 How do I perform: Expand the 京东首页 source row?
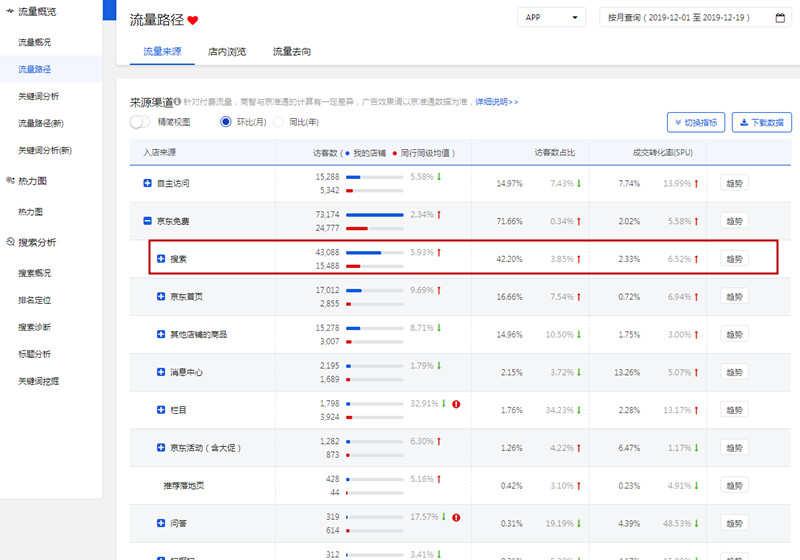161,297
